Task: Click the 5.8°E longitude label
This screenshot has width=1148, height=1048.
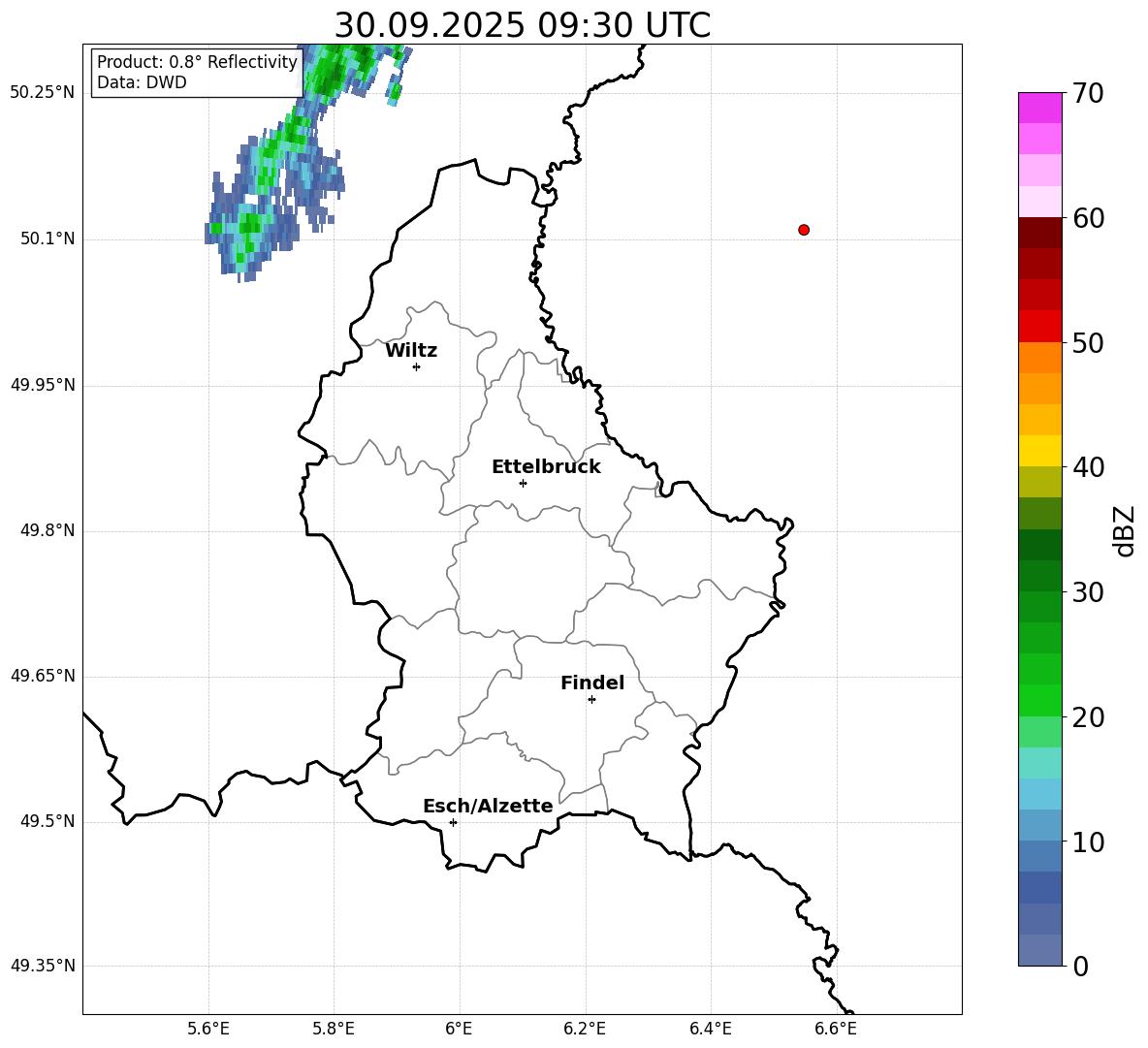Action: 334,1029
